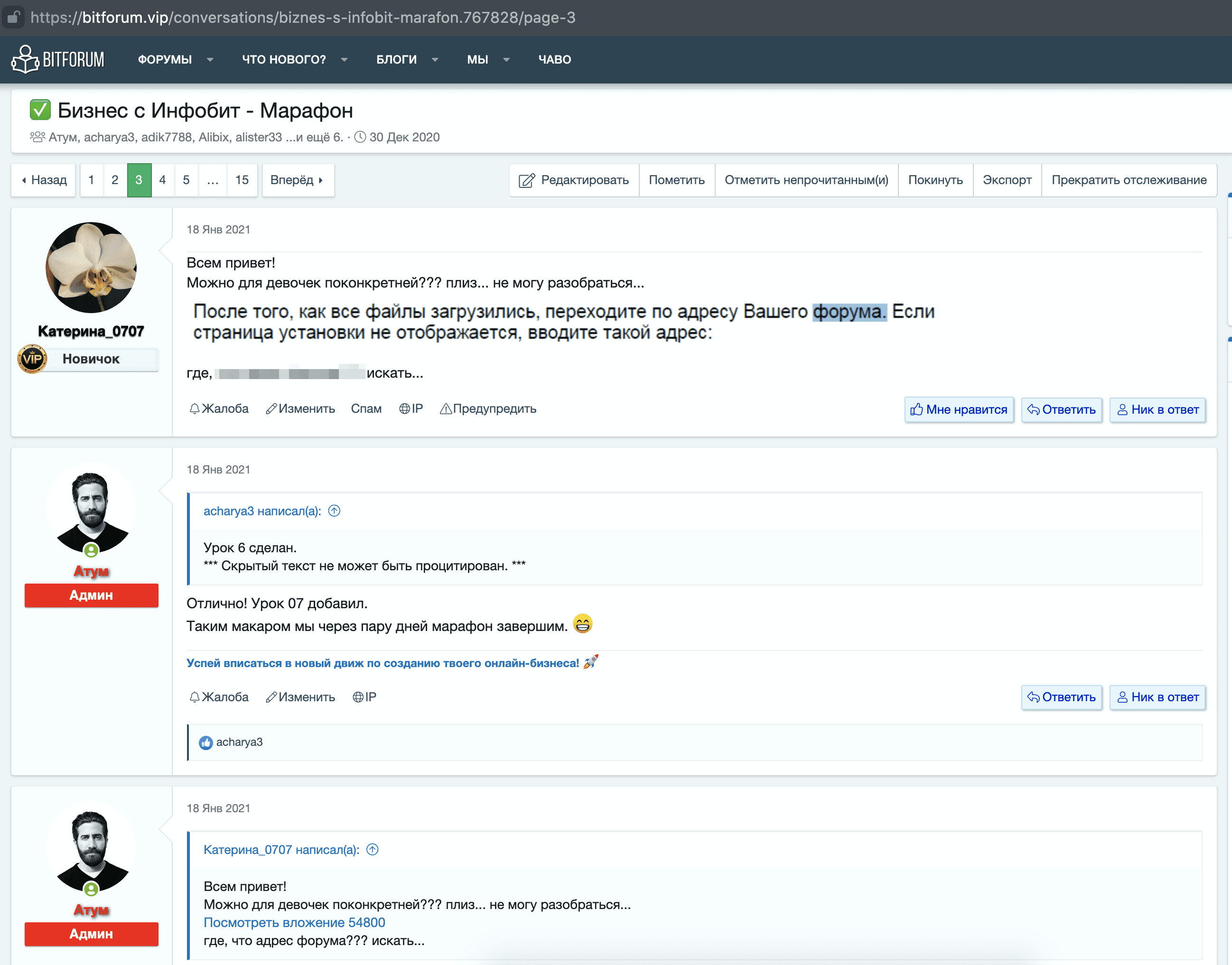Click Ник в ответ on first post
The width and height of the screenshot is (1232, 965).
[1157, 409]
